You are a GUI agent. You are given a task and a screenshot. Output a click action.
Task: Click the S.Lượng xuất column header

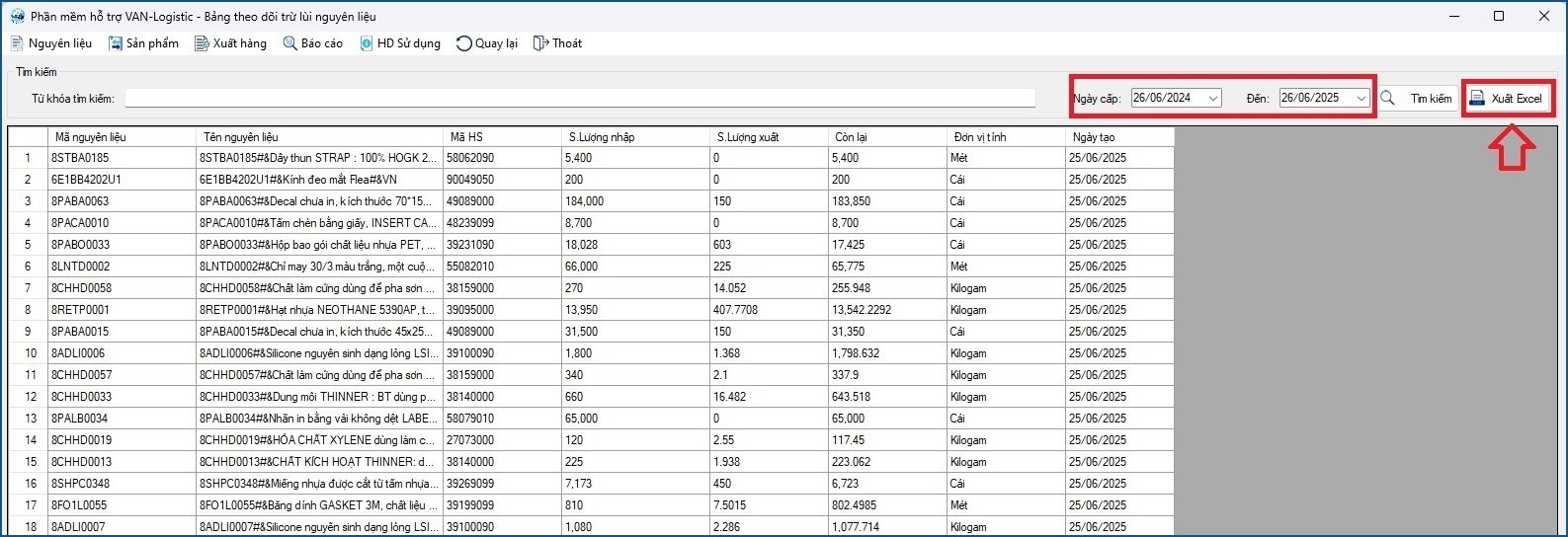point(770,137)
